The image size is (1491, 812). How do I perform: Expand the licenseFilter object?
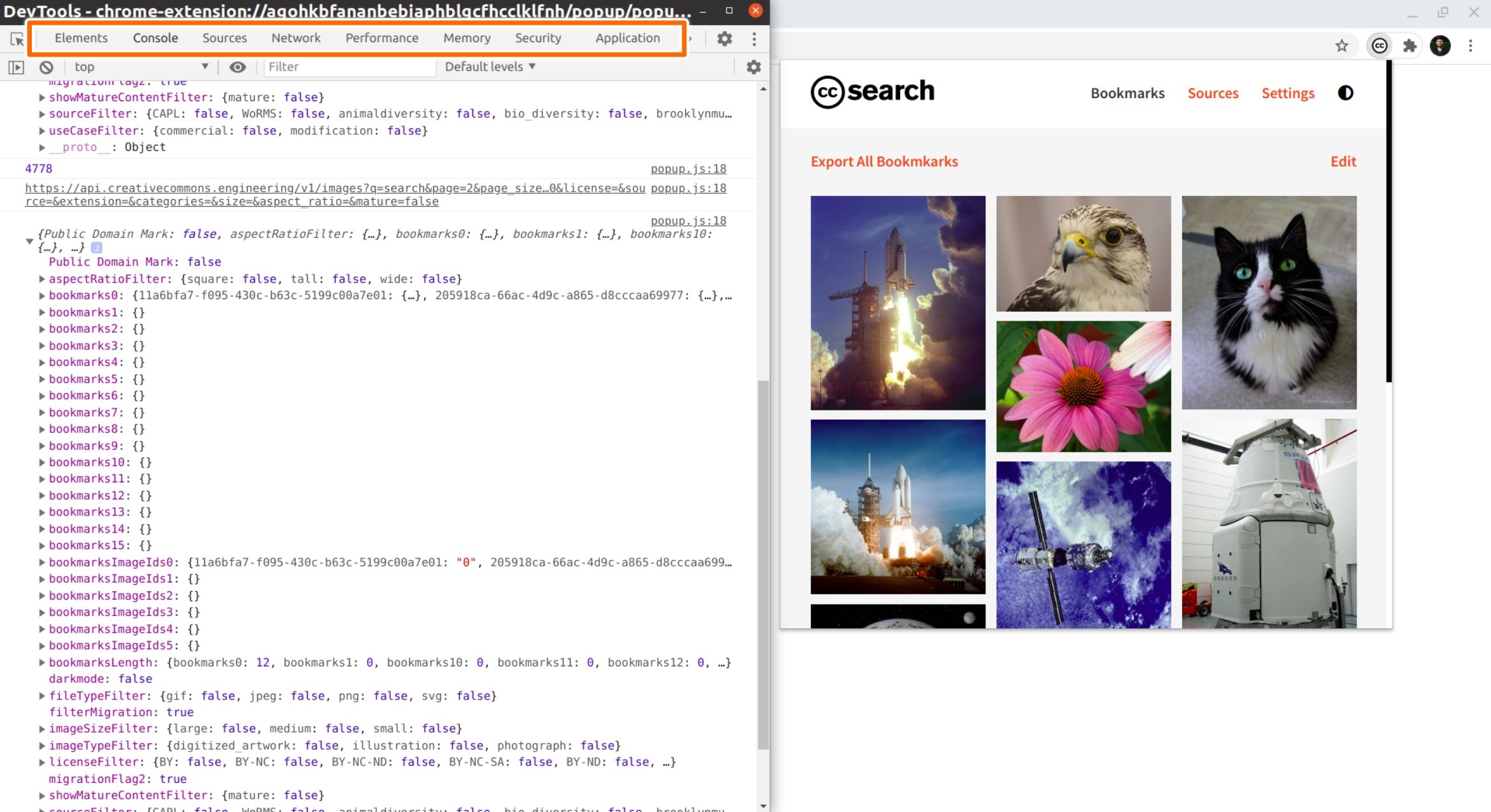click(42, 762)
